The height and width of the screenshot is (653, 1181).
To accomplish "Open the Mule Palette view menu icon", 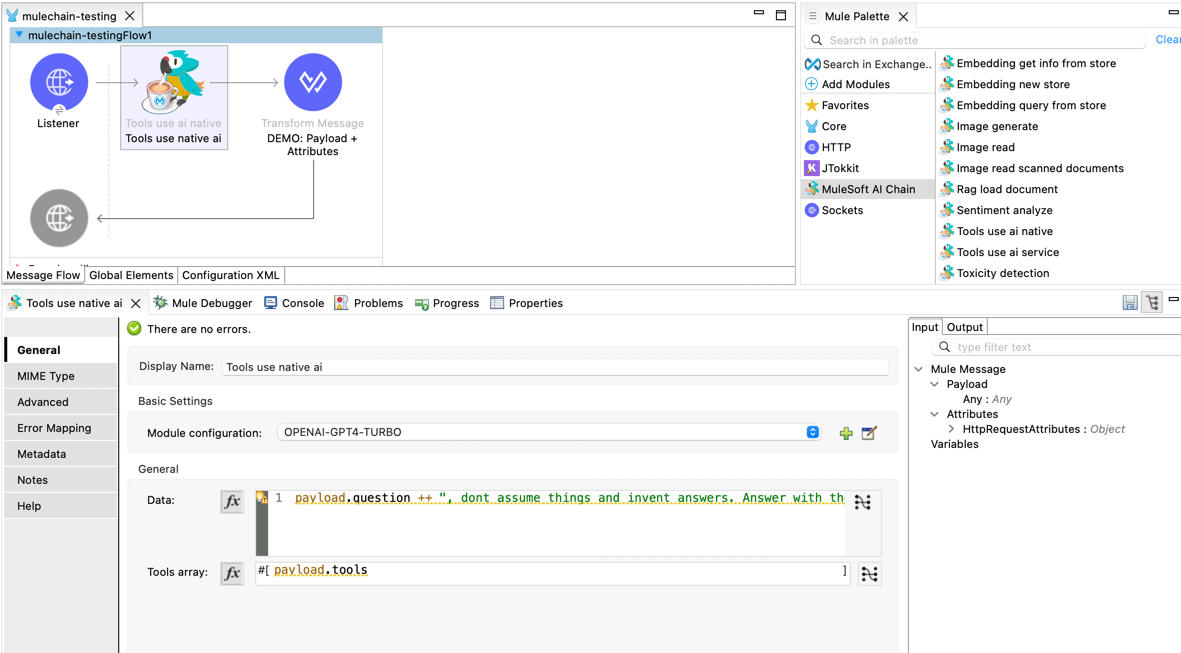I will [813, 16].
